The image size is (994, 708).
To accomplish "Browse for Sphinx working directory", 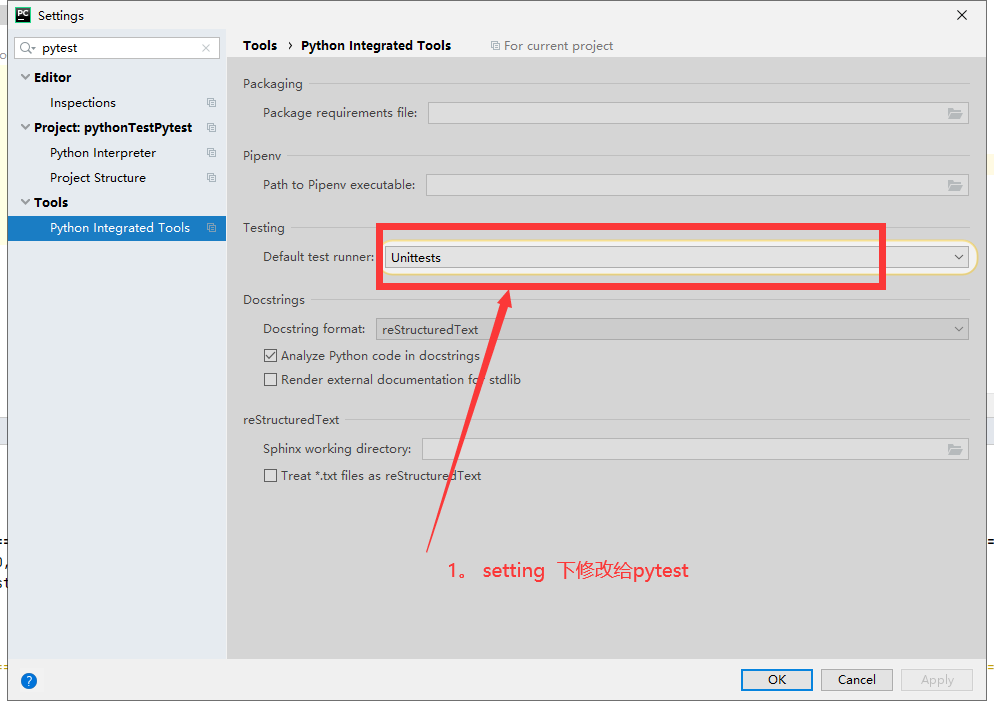I will 955,449.
